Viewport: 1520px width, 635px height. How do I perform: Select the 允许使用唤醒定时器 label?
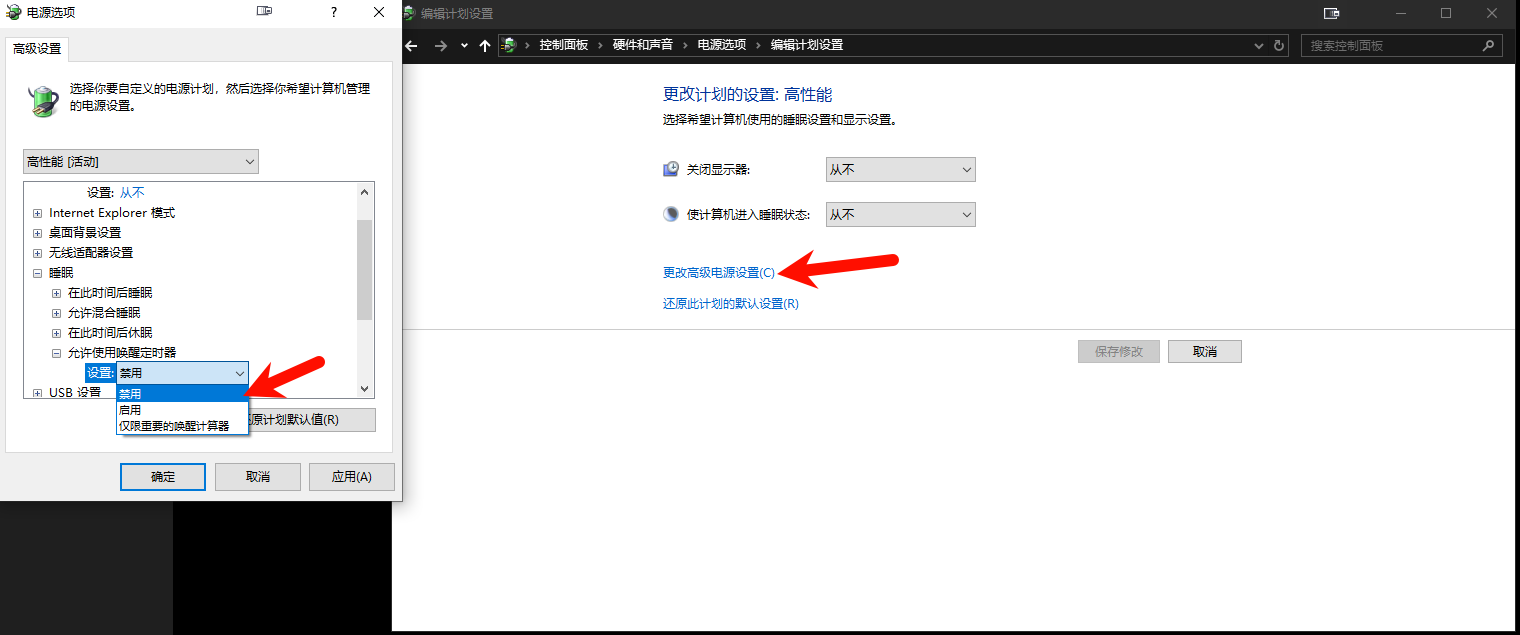(x=122, y=353)
